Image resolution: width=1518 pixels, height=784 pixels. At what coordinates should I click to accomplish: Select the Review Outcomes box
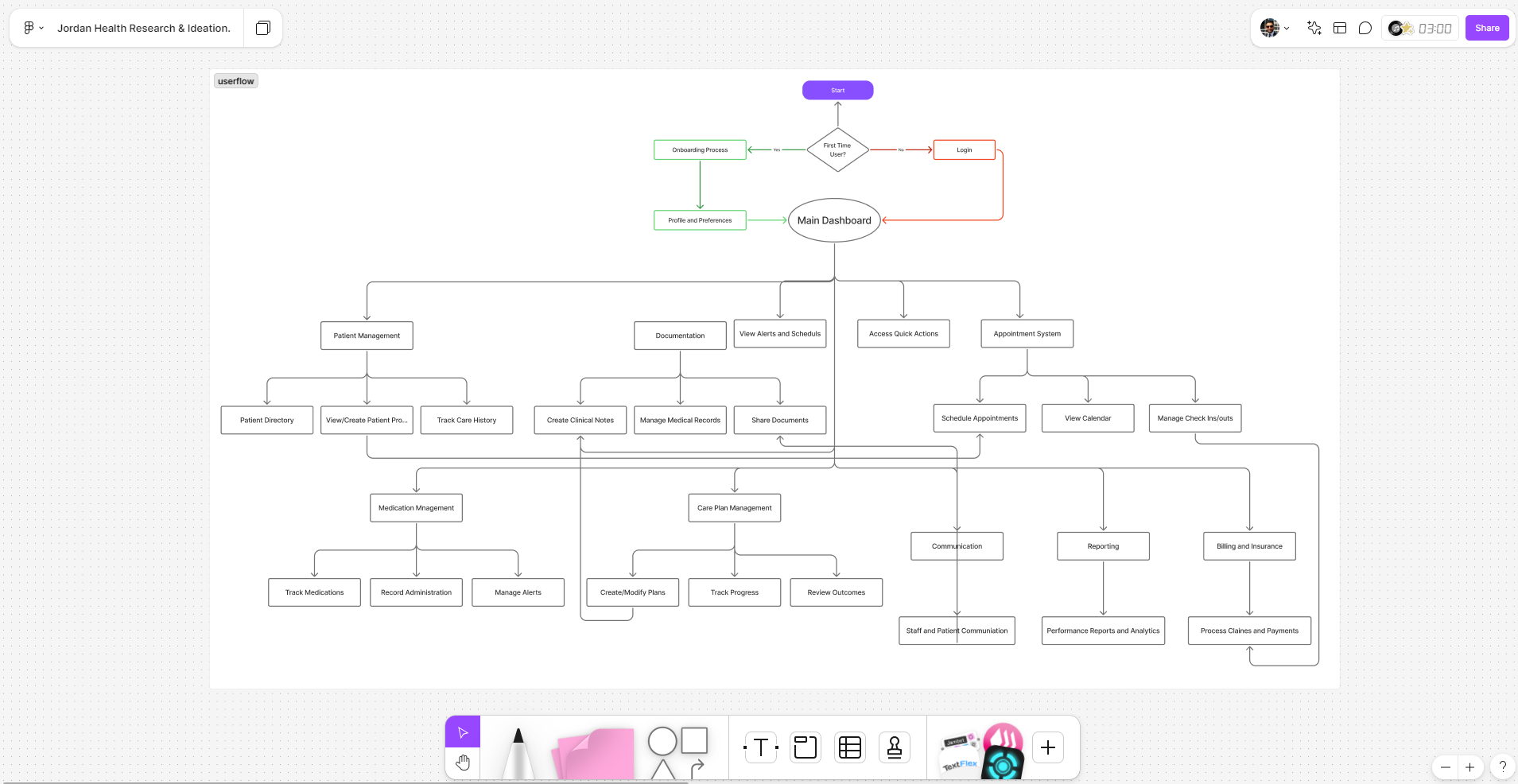tap(837, 592)
